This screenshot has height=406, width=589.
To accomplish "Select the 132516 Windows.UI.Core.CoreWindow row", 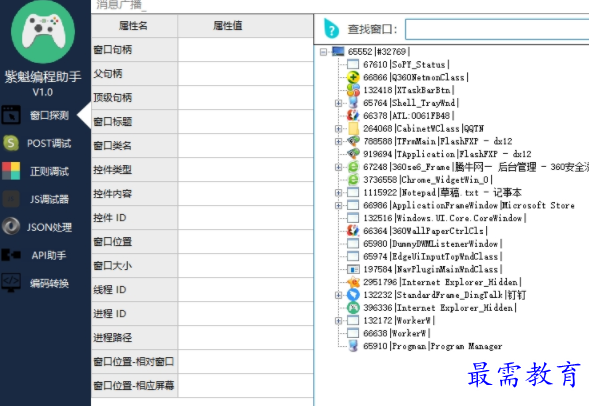I will 444,218.
